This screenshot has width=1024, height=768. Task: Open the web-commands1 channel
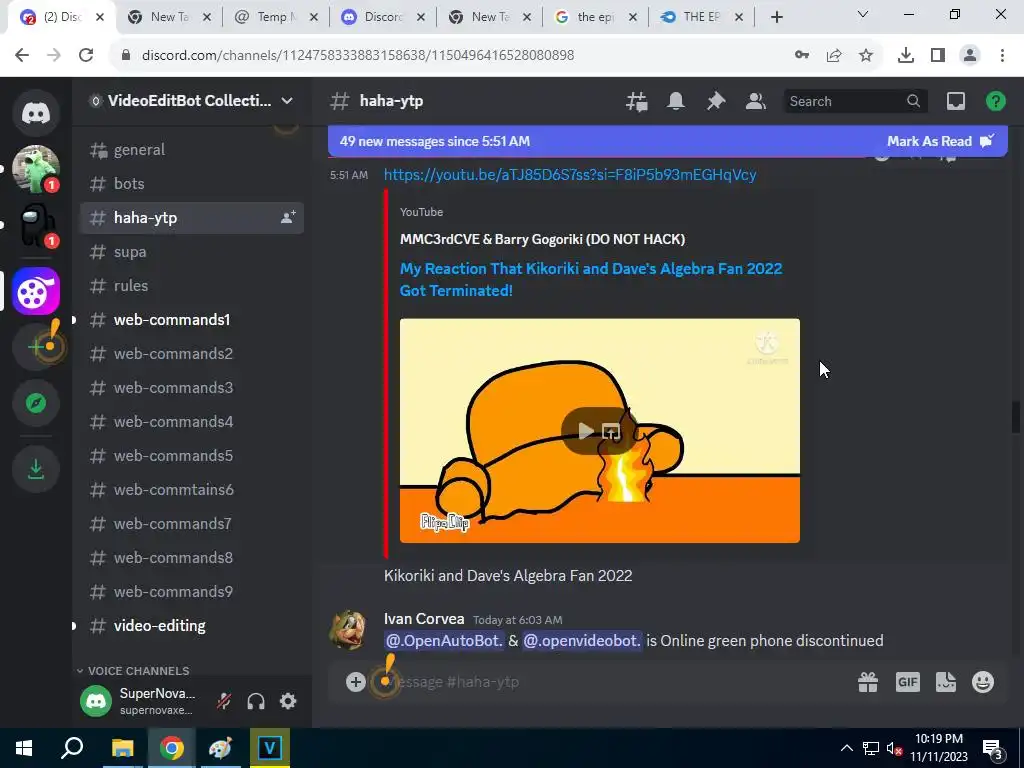coord(191,319)
